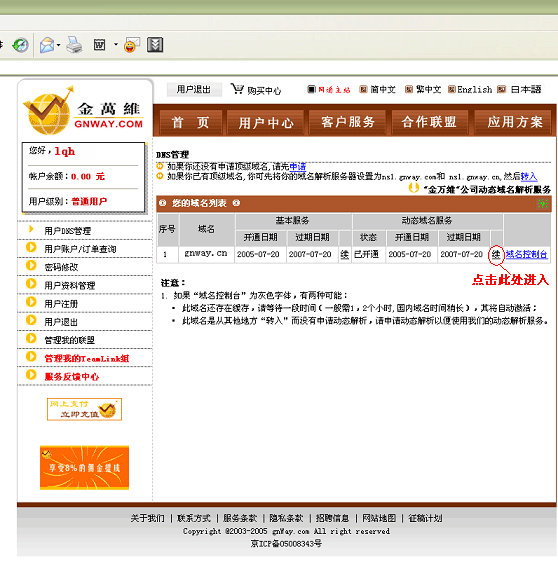Click the 金万维 dynamic DNS service text

(487, 189)
